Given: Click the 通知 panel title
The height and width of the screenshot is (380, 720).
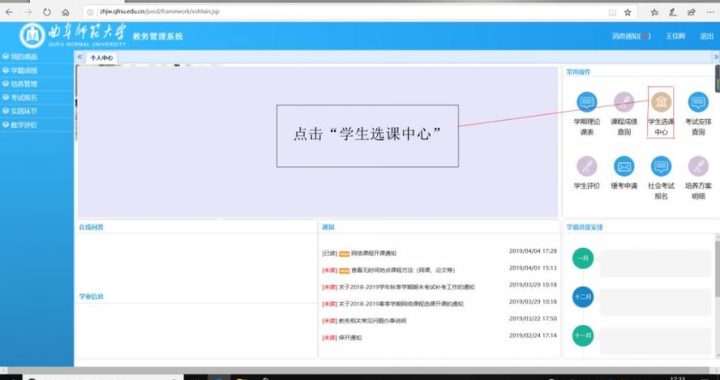Looking at the screenshot, I should (328, 227).
